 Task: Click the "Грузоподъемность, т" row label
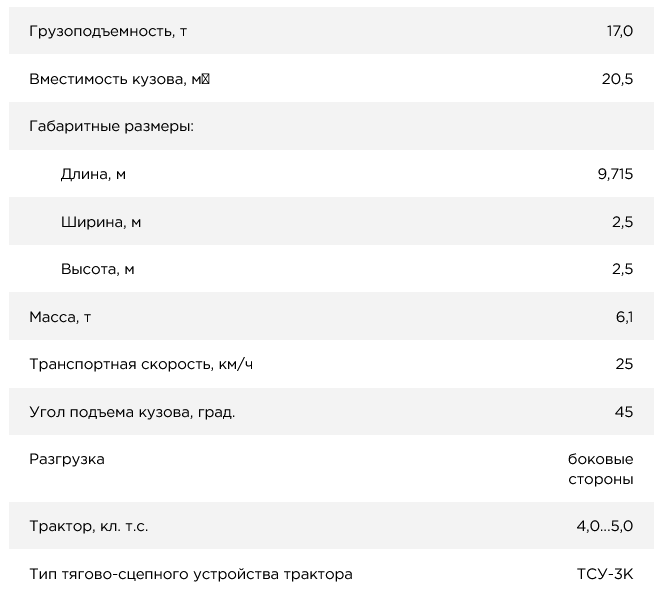click(108, 31)
